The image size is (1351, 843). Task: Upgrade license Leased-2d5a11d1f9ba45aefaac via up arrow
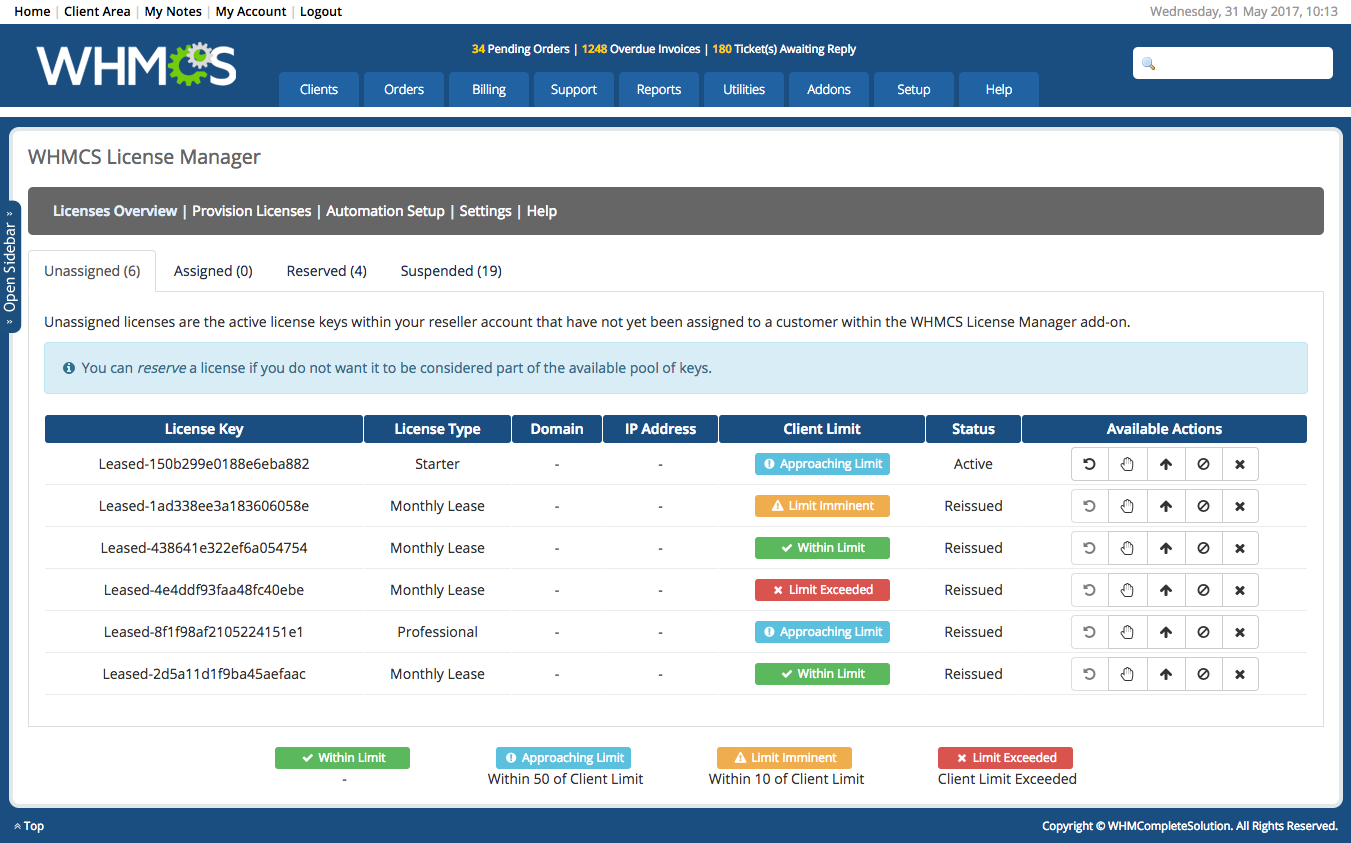click(x=1165, y=674)
